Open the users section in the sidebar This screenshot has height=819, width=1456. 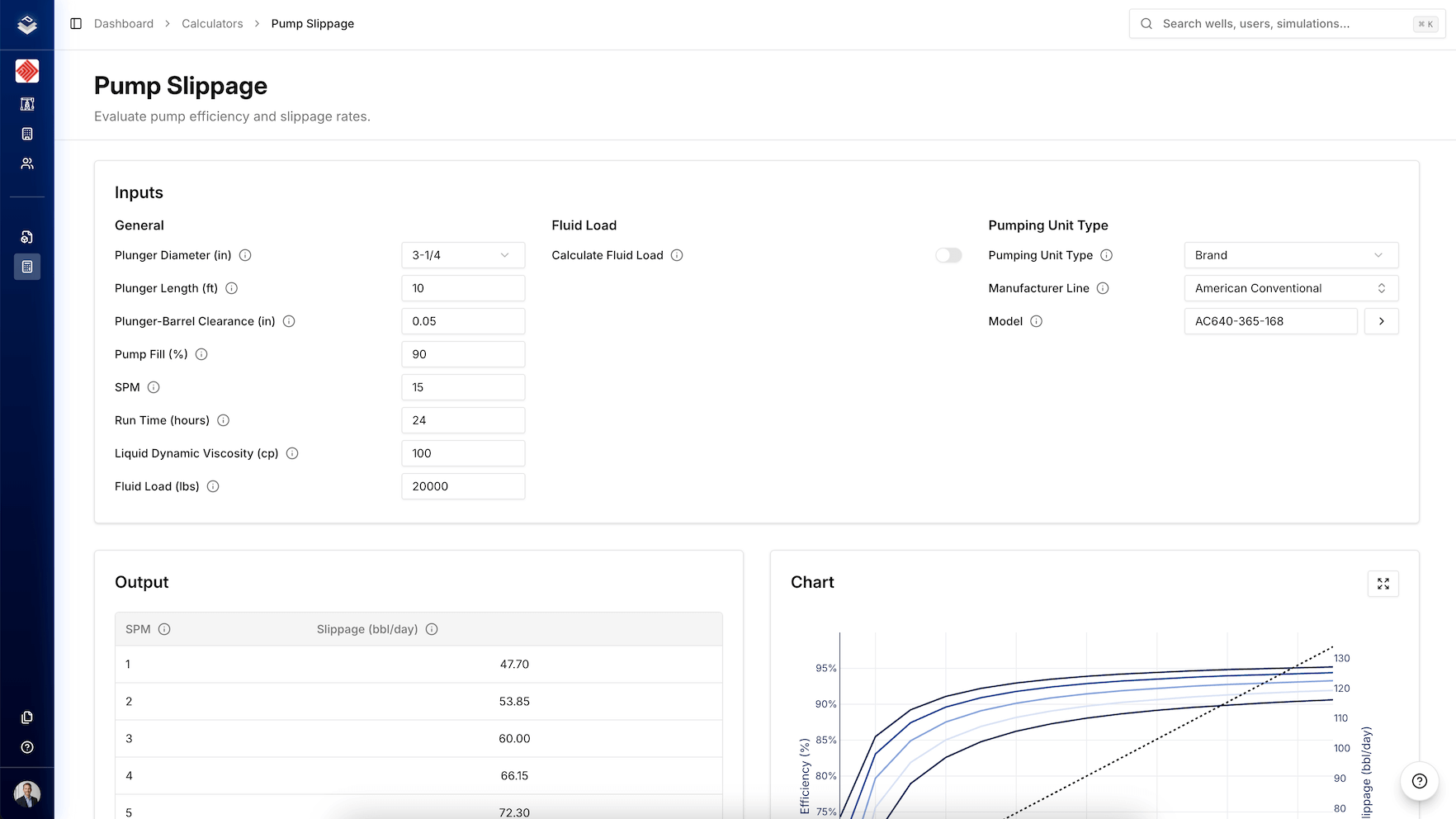coord(27,163)
